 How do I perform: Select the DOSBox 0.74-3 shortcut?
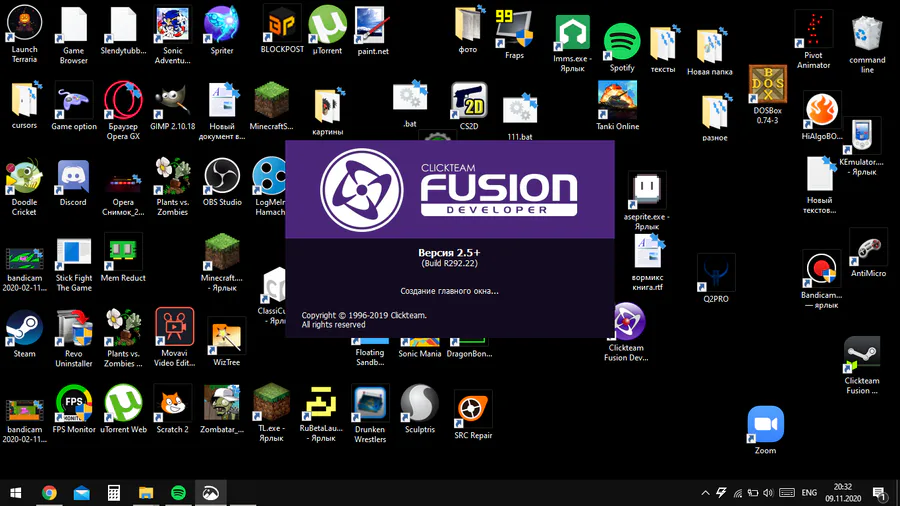[767, 84]
